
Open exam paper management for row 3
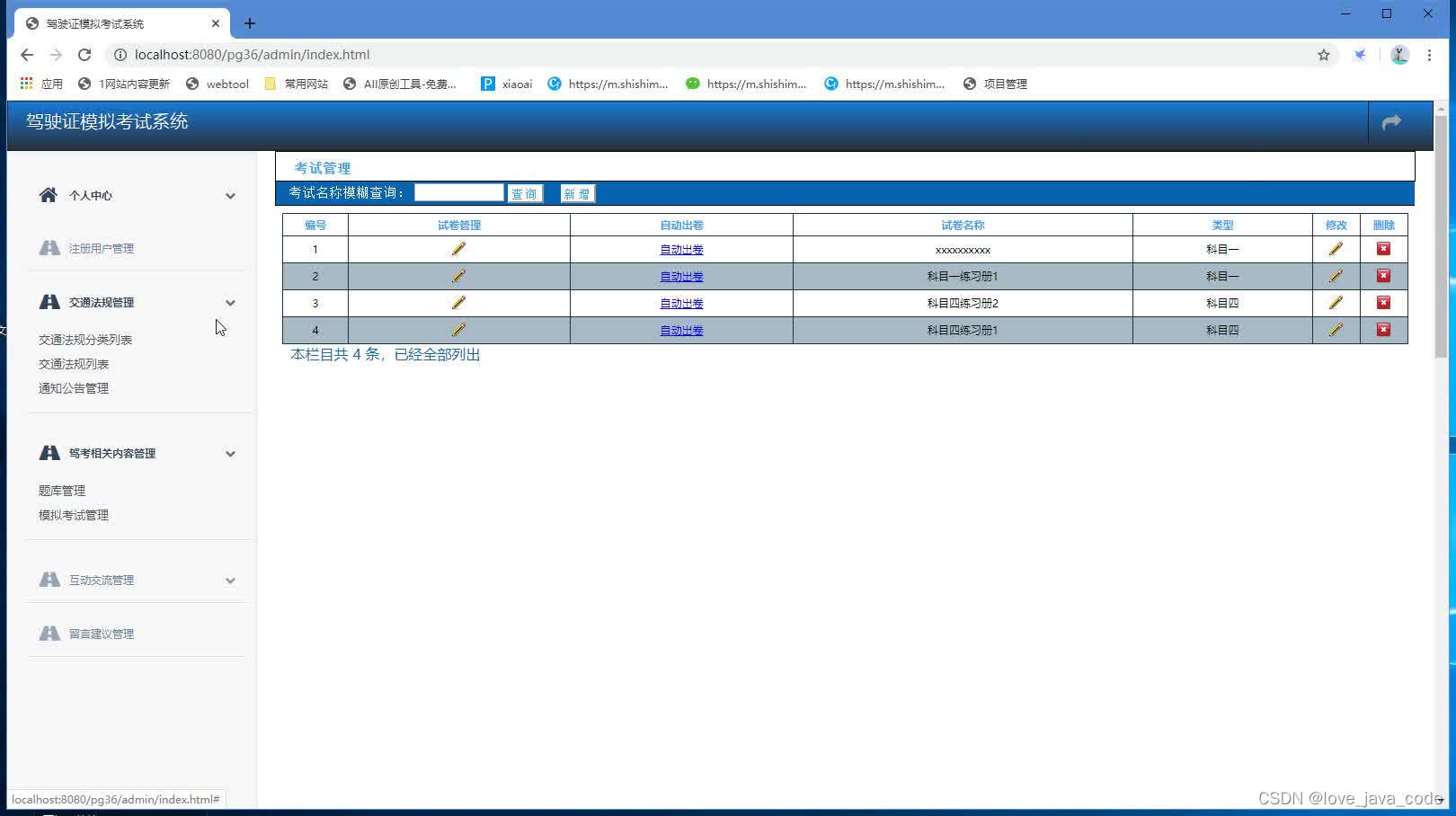[458, 303]
